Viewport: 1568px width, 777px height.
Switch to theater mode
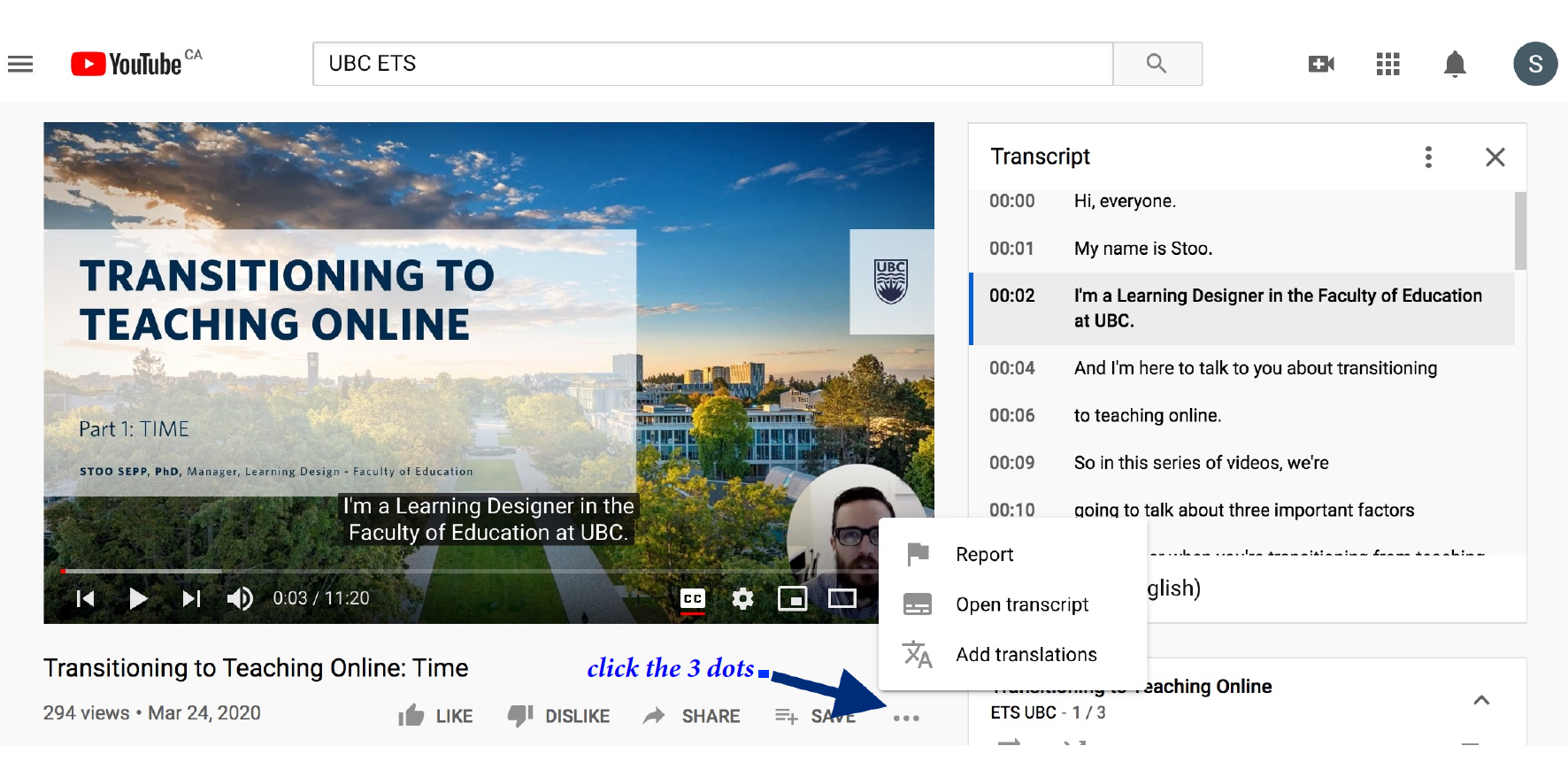click(x=842, y=599)
